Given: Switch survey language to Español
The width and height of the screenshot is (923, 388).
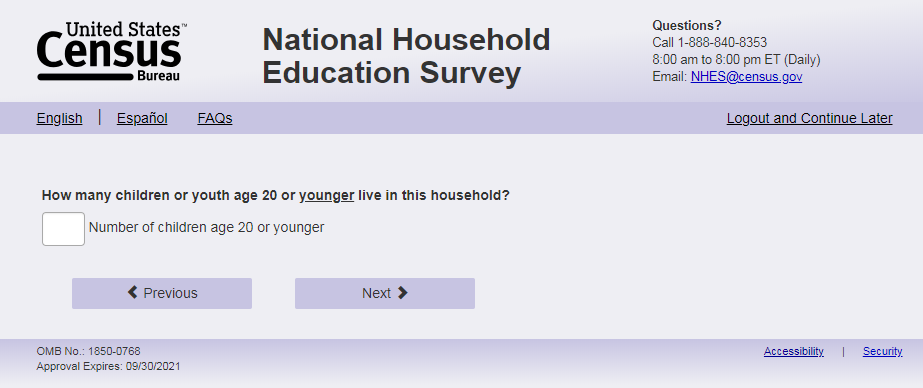Looking at the screenshot, I should tap(142, 118).
